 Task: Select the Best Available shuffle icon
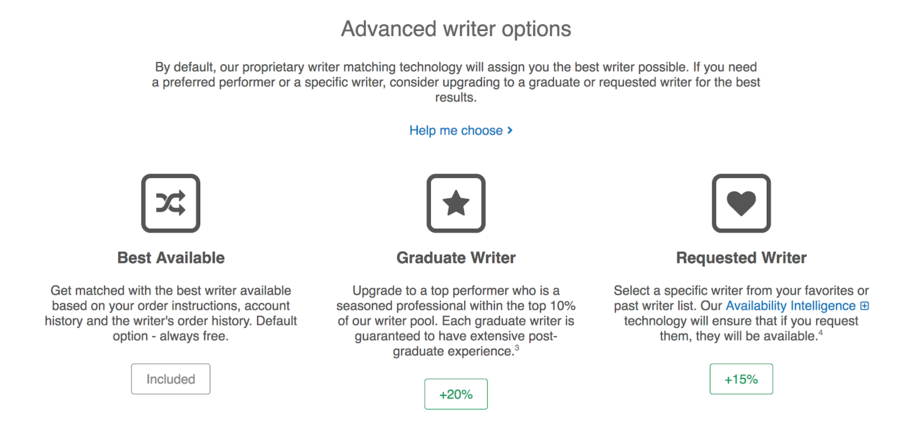tap(170, 203)
